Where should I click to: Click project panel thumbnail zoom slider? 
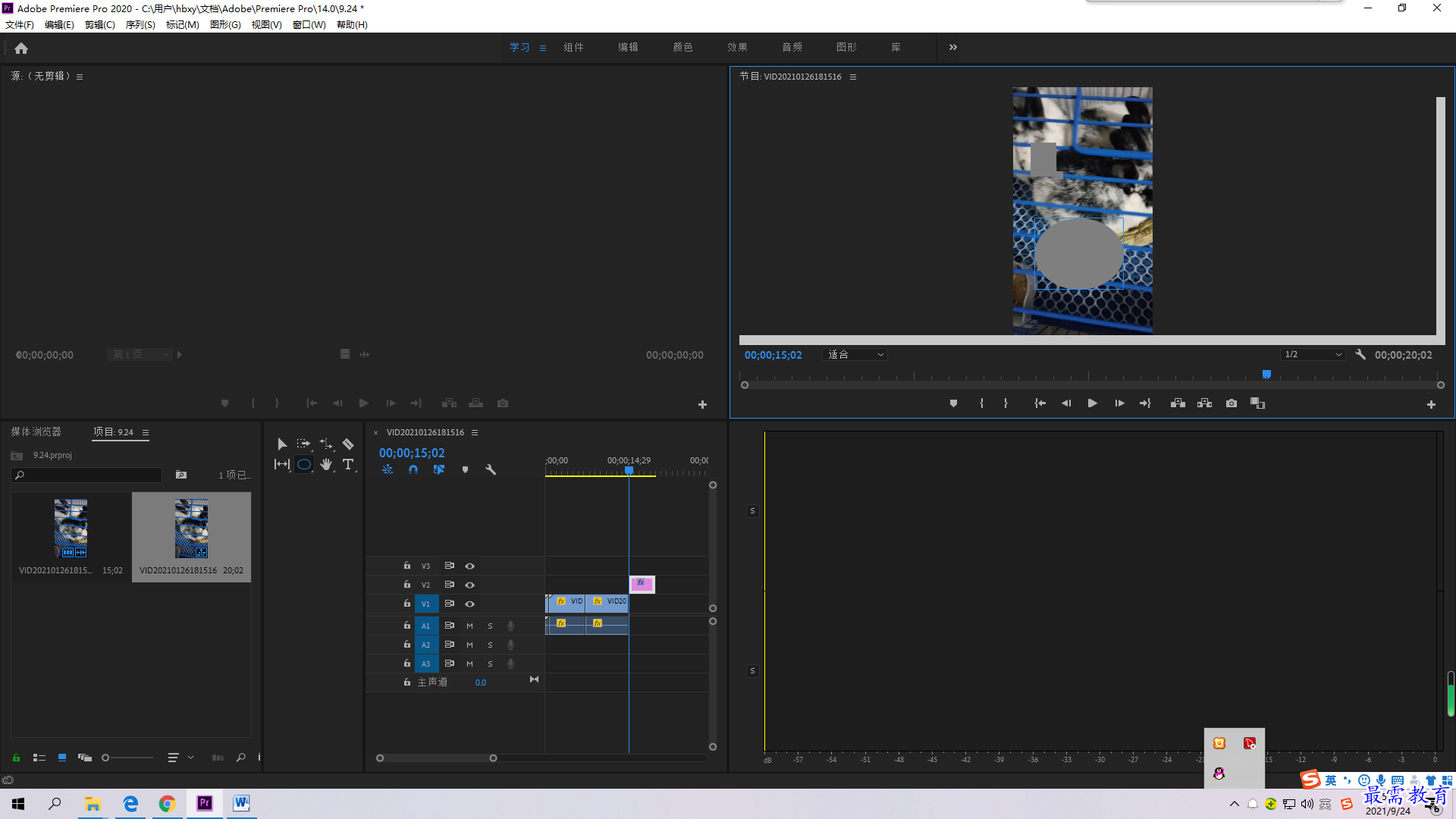point(127,758)
